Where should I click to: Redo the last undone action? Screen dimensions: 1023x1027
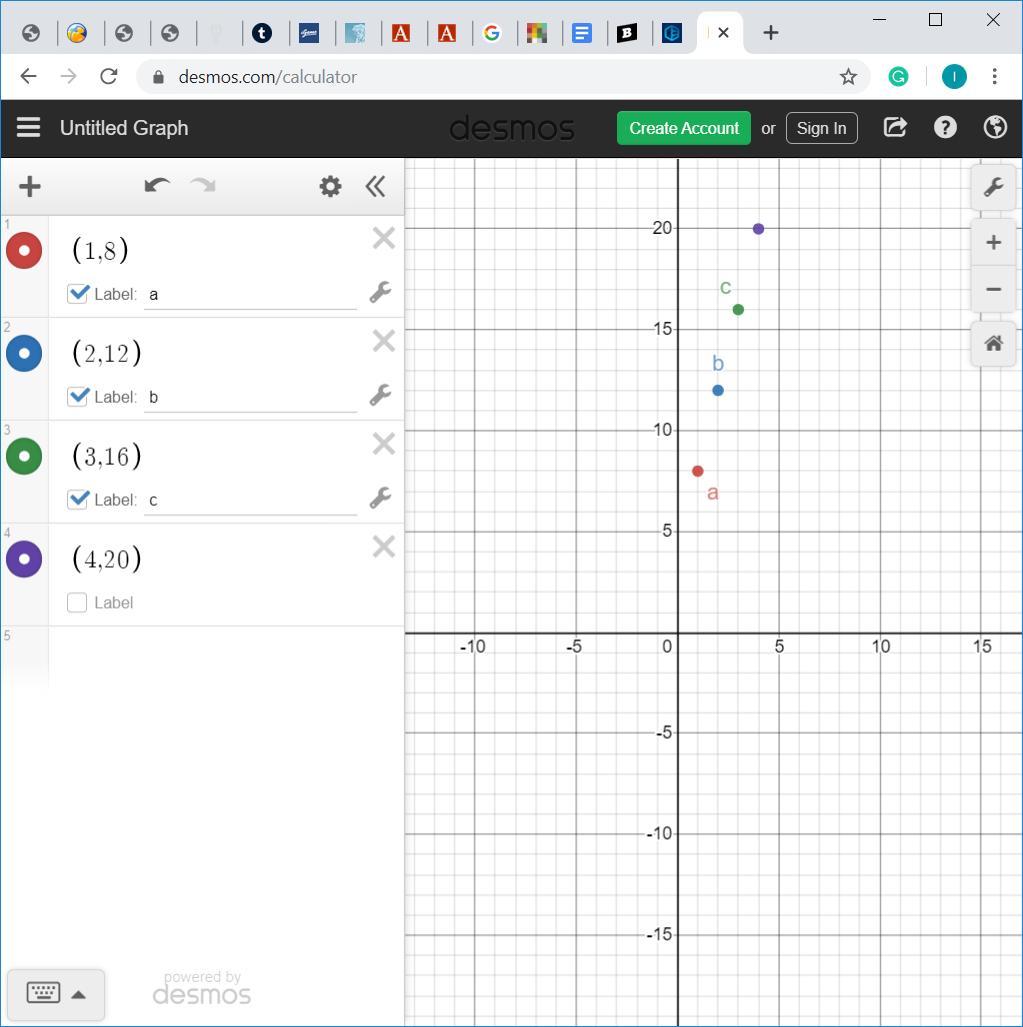pos(204,187)
